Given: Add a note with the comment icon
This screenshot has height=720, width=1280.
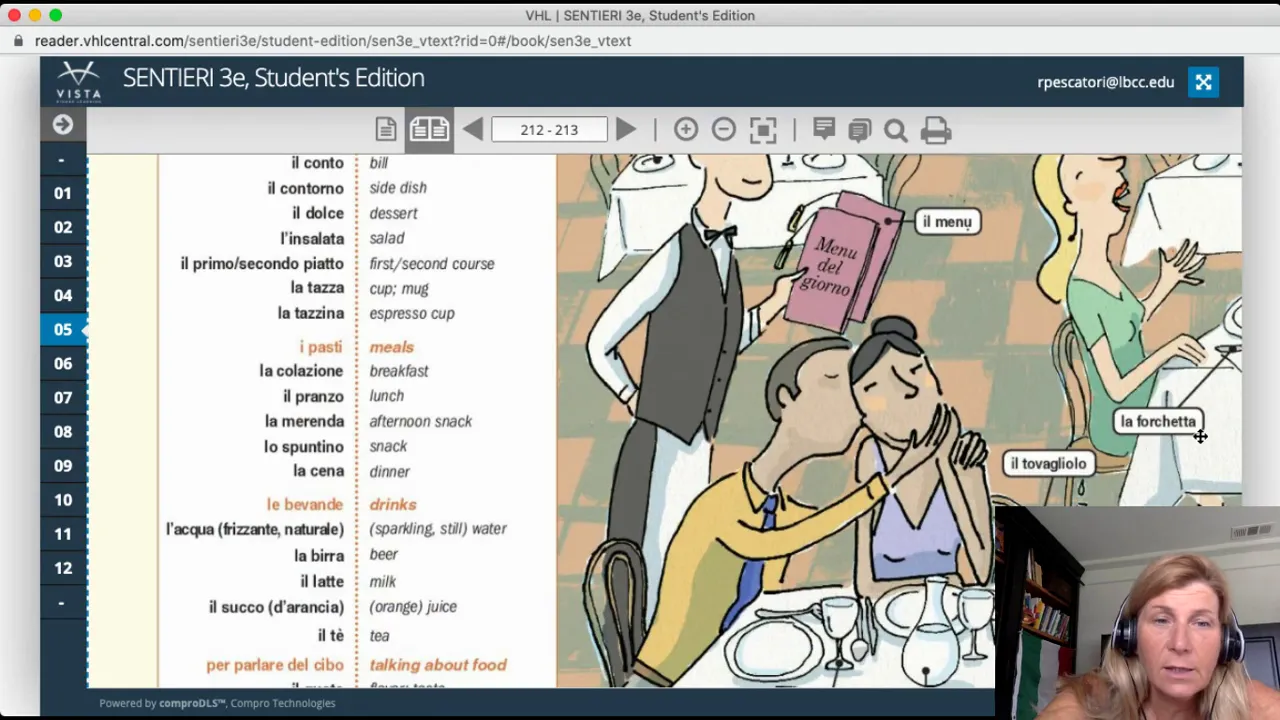Looking at the screenshot, I should click(824, 129).
